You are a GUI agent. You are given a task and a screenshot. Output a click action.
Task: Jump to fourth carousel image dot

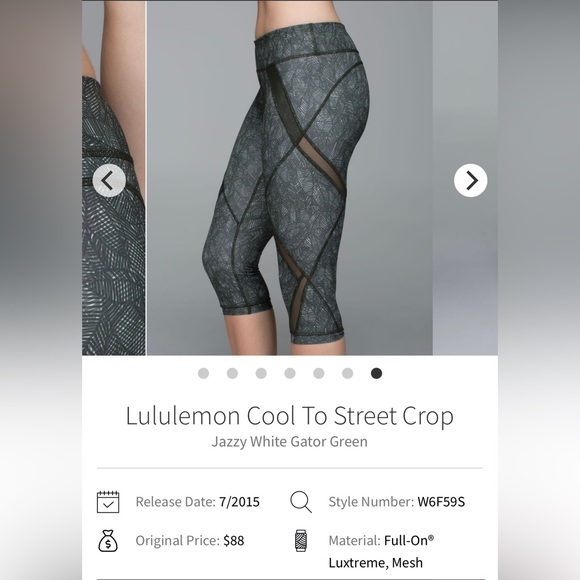(x=290, y=373)
